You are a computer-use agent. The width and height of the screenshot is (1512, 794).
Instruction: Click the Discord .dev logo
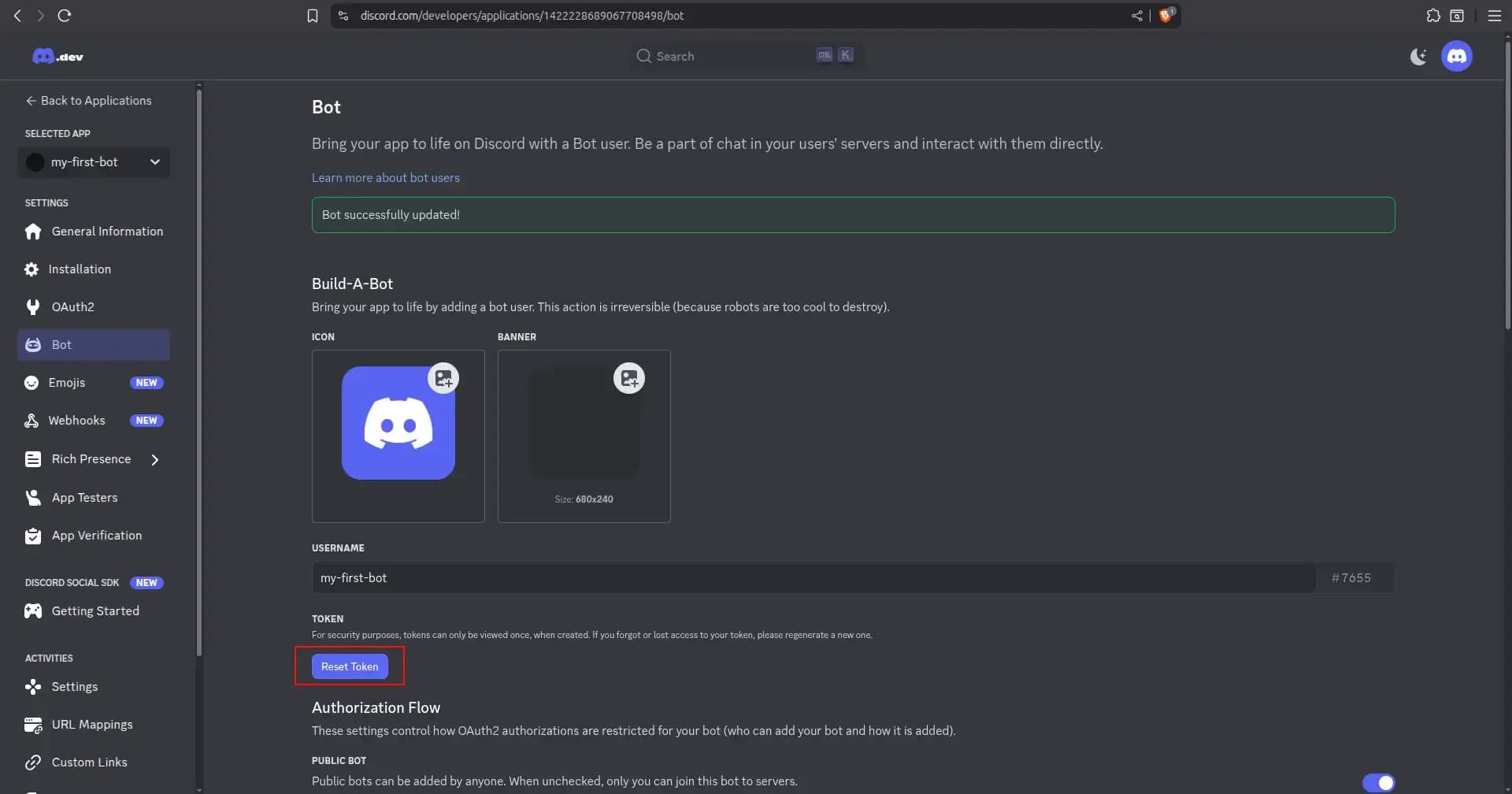[x=57, y=56]
